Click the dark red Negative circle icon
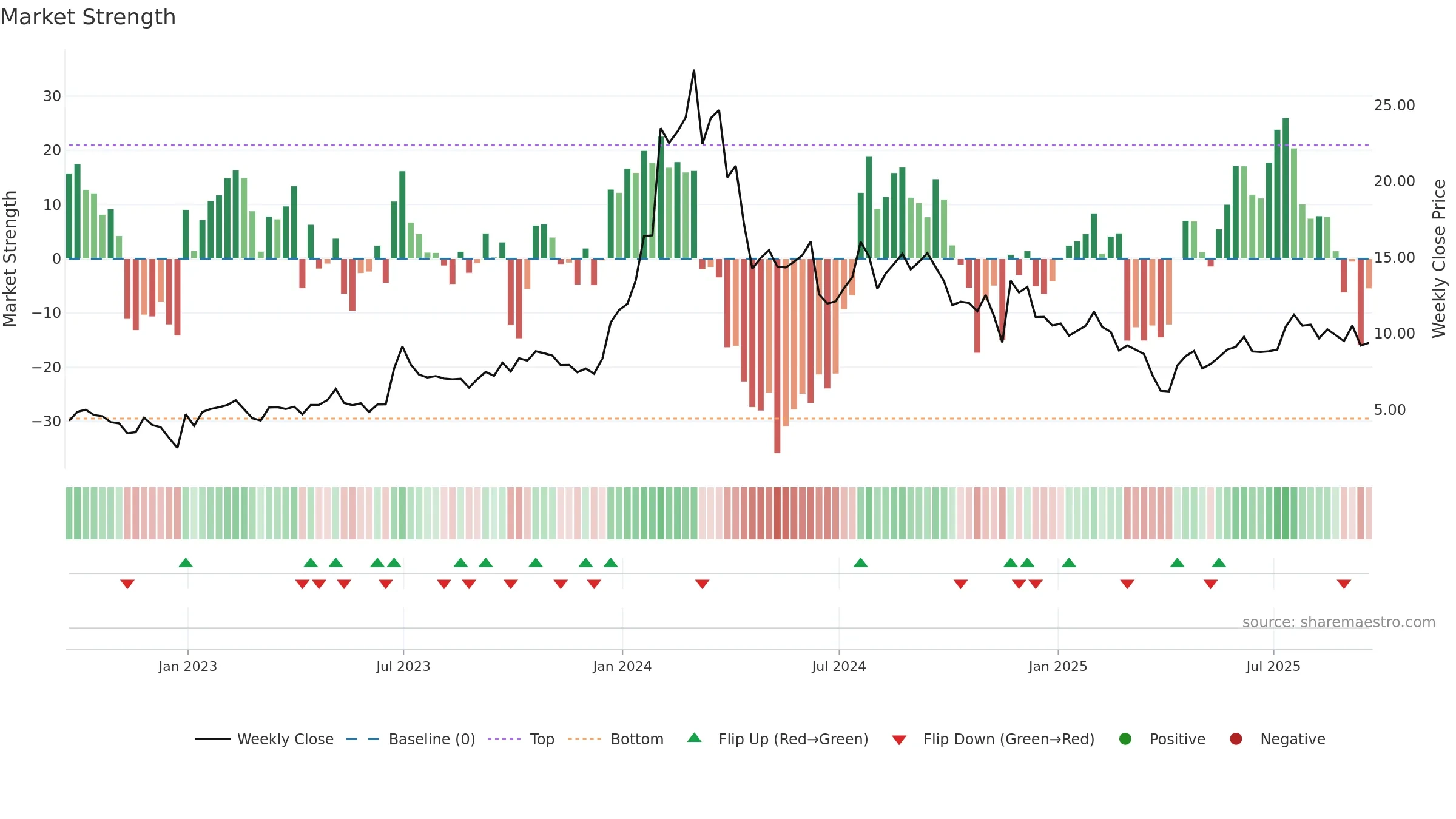Screen dimensions: 1456x819 (1236, 739)
